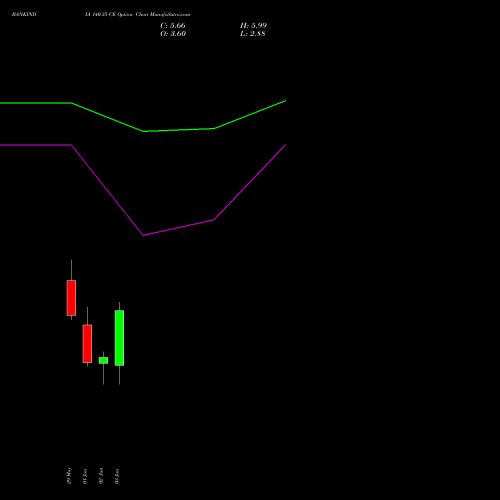Viewport: 500px width, 500px height.
Task: Click the '02 Jun' date axis label
Action: tap(101, 476)
